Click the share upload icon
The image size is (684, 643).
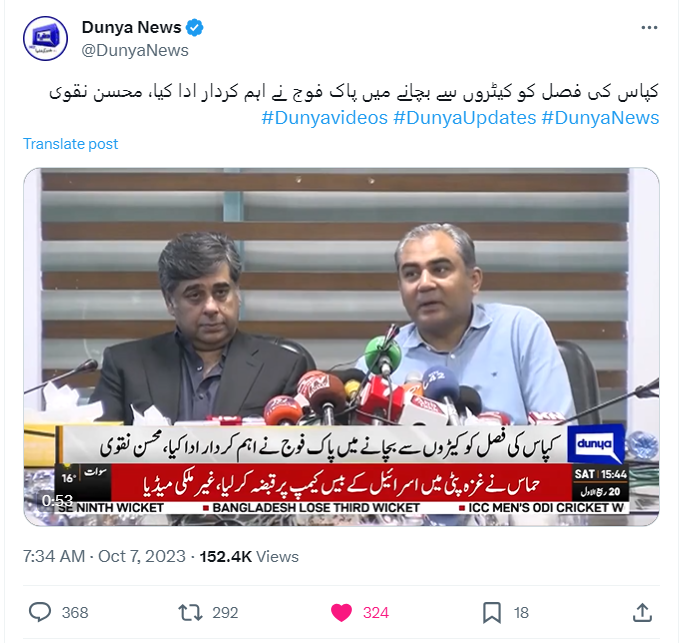(x=642, y=612)
